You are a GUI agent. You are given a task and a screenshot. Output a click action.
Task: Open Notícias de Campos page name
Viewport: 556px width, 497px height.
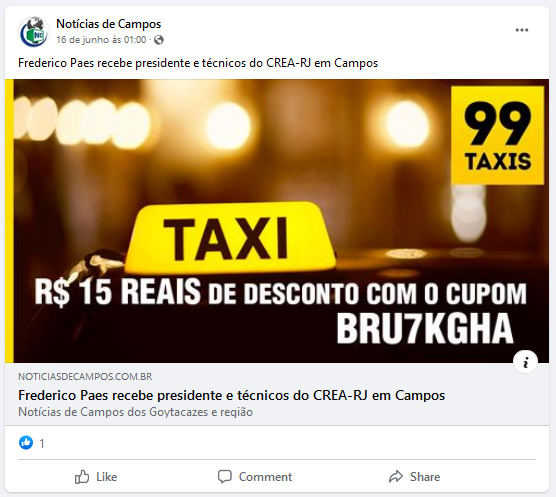click(x=109, y=24)
